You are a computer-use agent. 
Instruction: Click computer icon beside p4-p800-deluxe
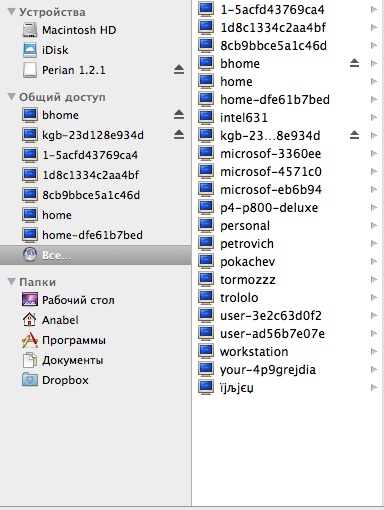(x=206, y=207)
